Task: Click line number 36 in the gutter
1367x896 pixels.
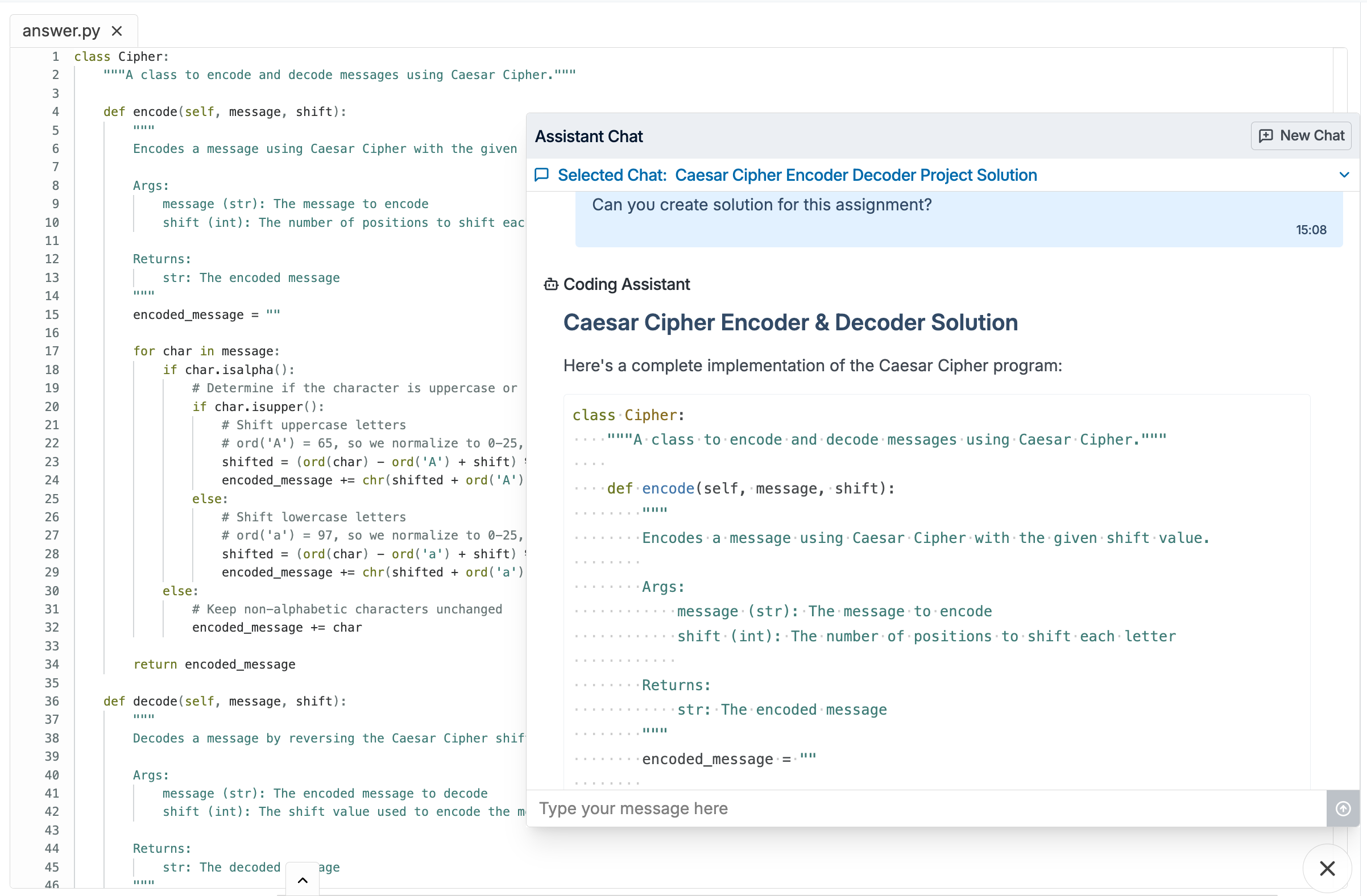Action: [x=52, y=701]
